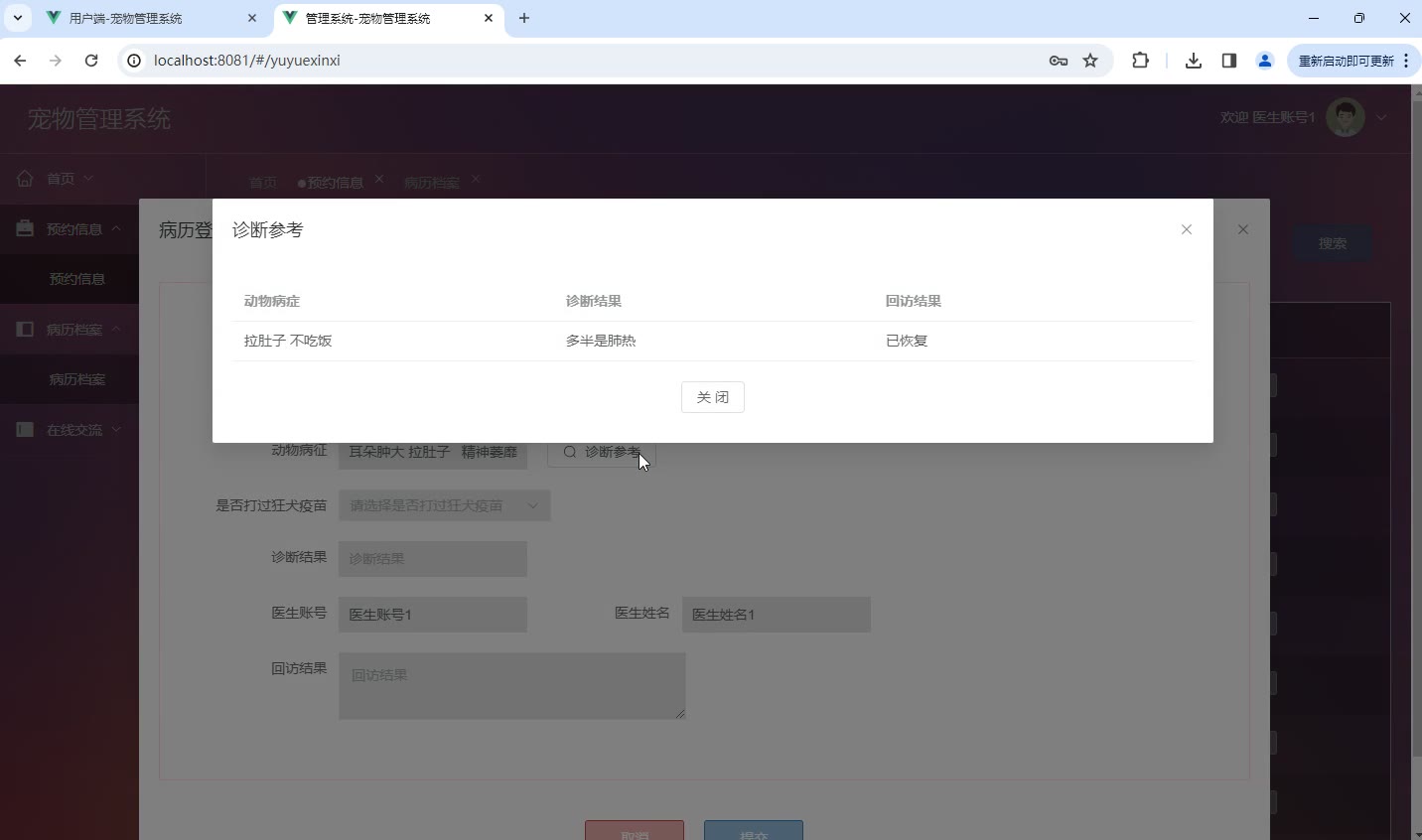Close the 用户端-宠物管理系统 browser tab
The height and width of the screenshot is (840, 1422).
pyautogui.click(x=252, y=18)
